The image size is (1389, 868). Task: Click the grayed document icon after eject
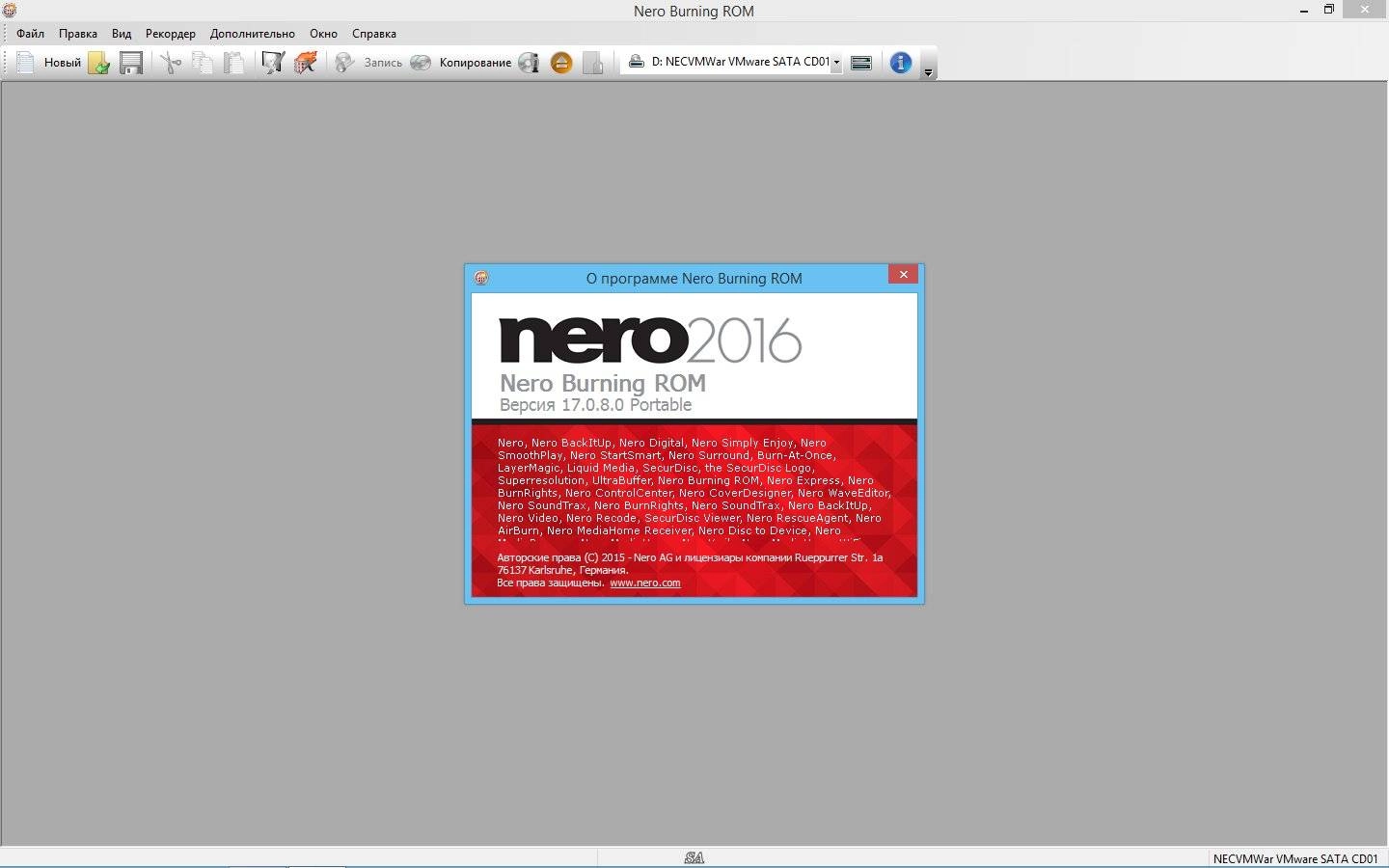(593, 63)
